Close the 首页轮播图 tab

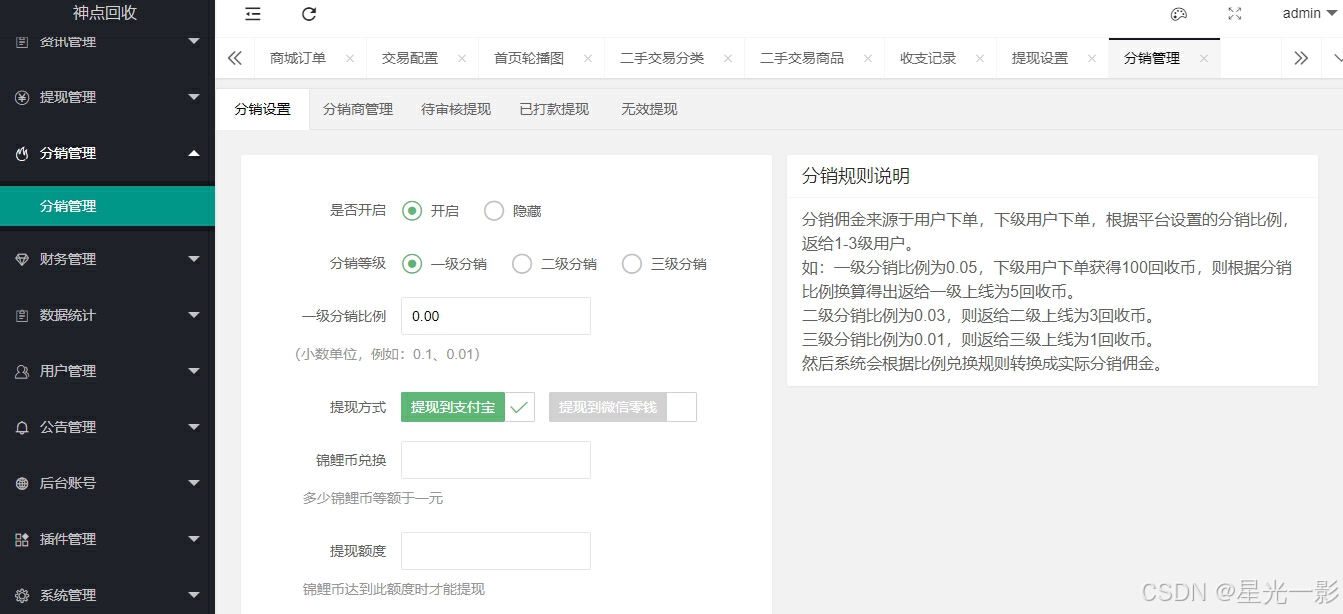(587, 58)
